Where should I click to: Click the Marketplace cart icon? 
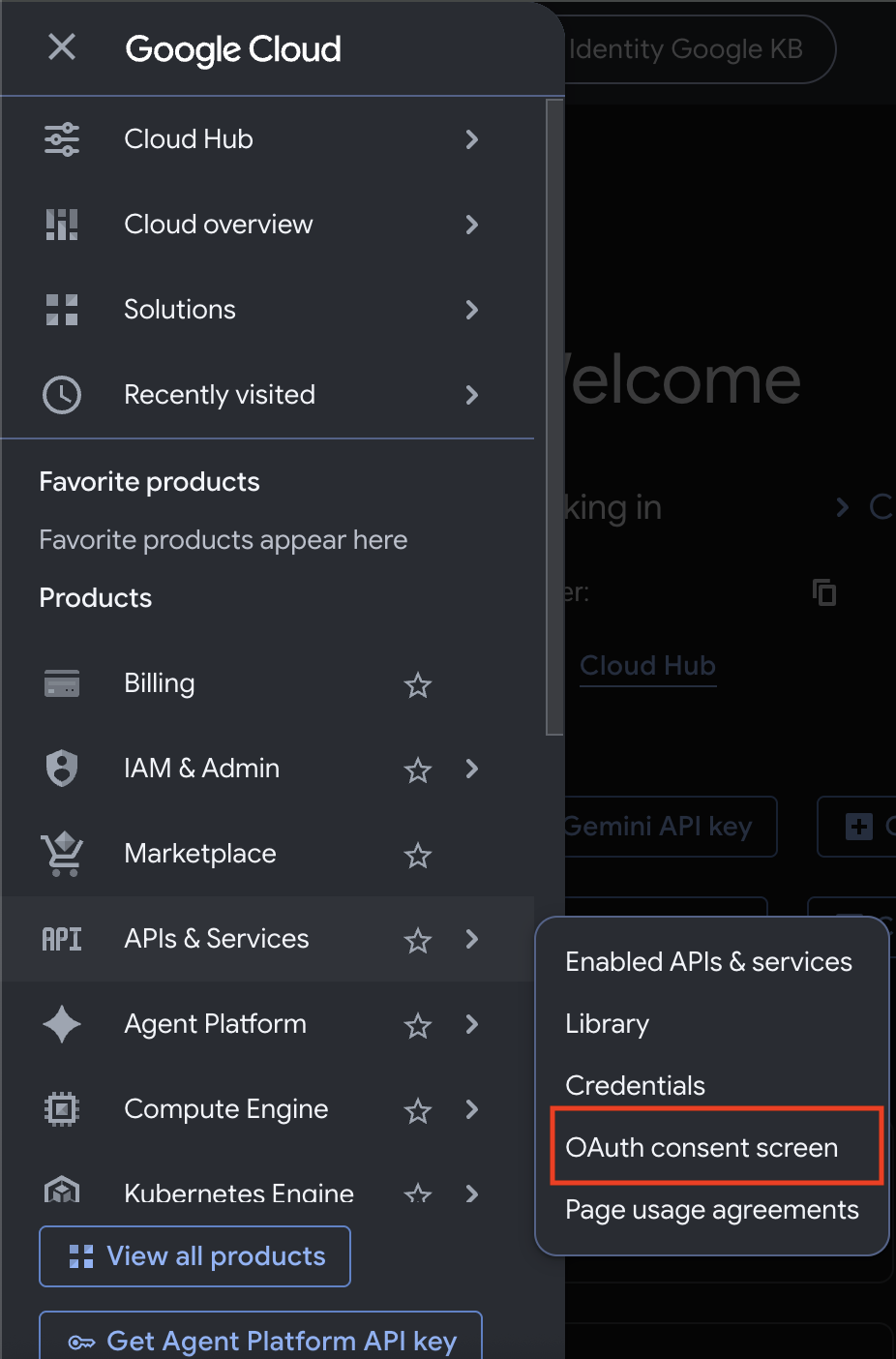tap(62, 854)
